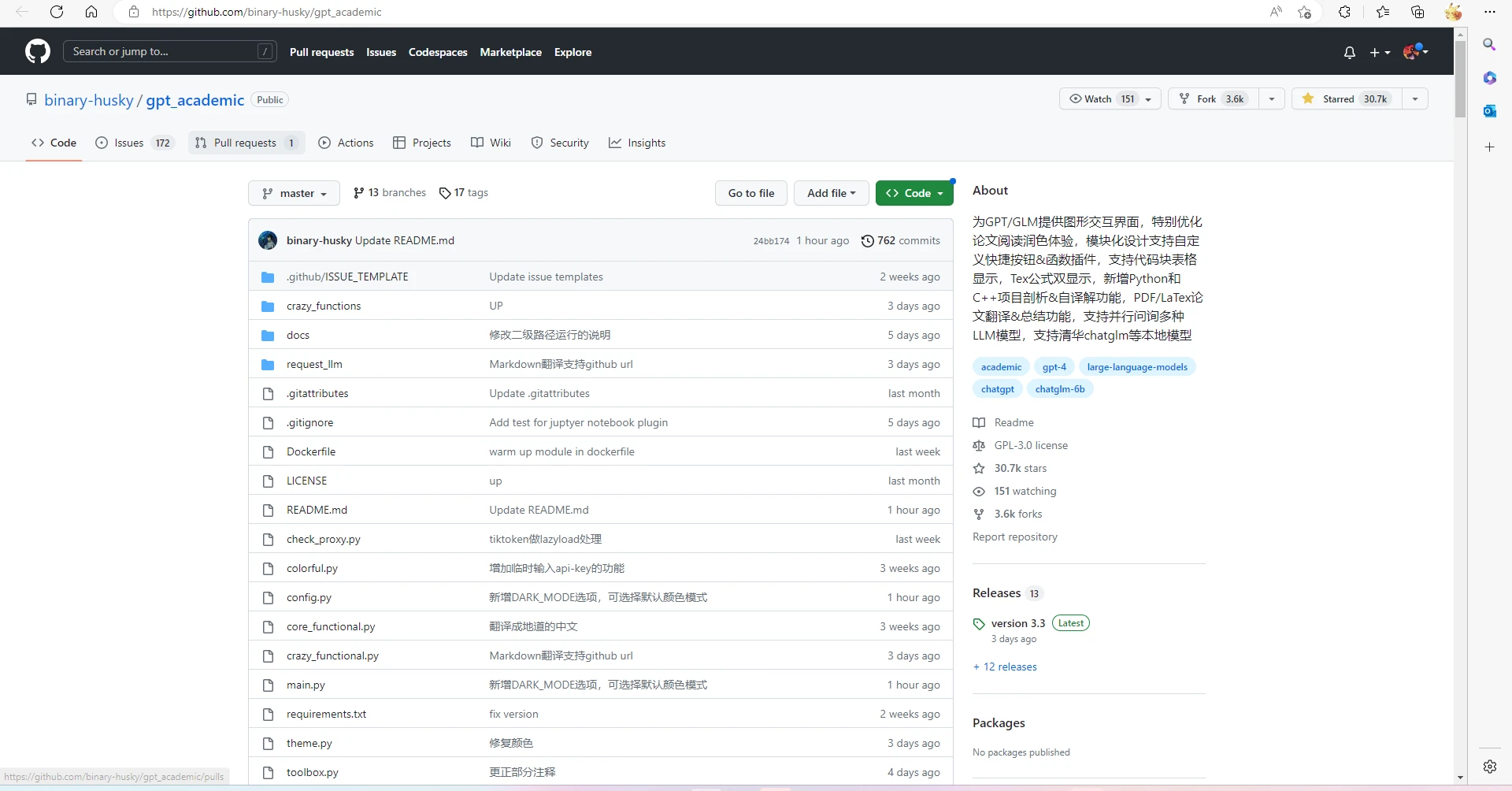Open the Projects tab
The width and height of the screenshot is (1512, 791).
[422, 143]
